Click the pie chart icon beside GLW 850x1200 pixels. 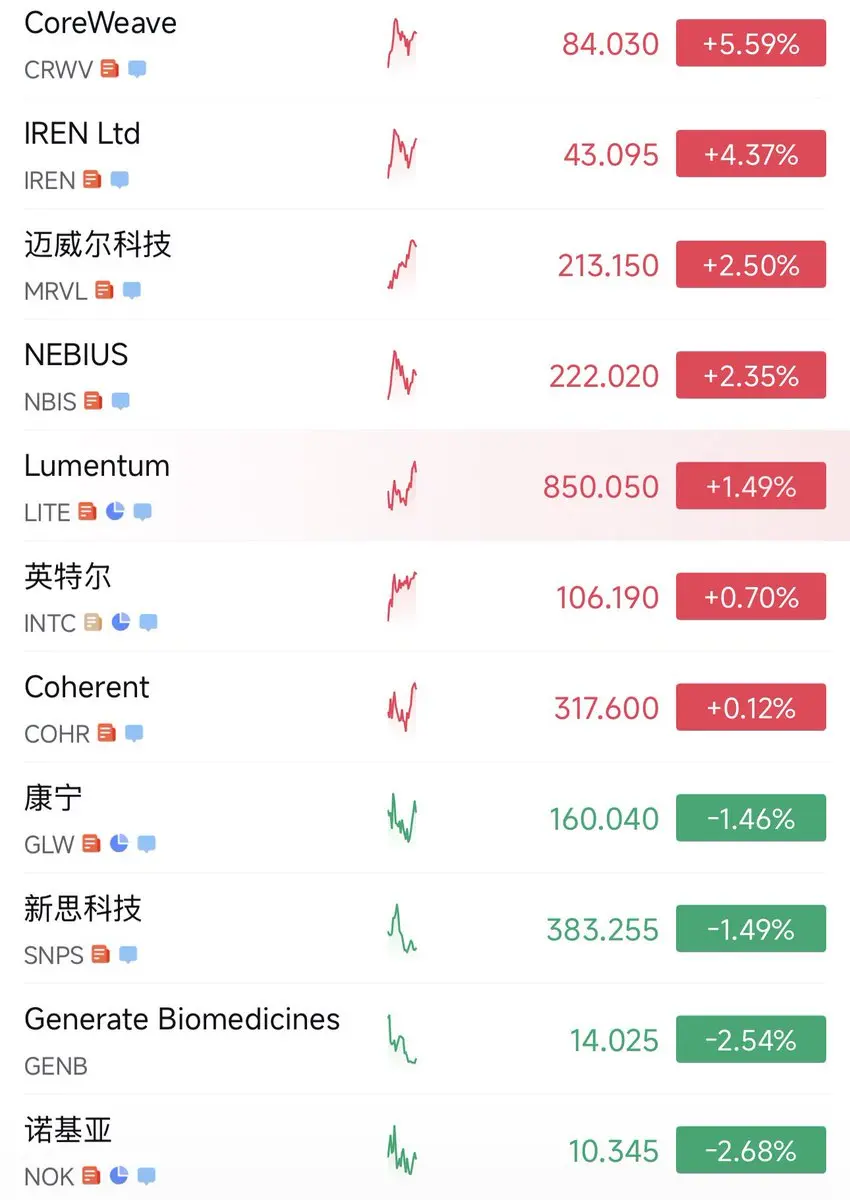click(x=119, y=844)
